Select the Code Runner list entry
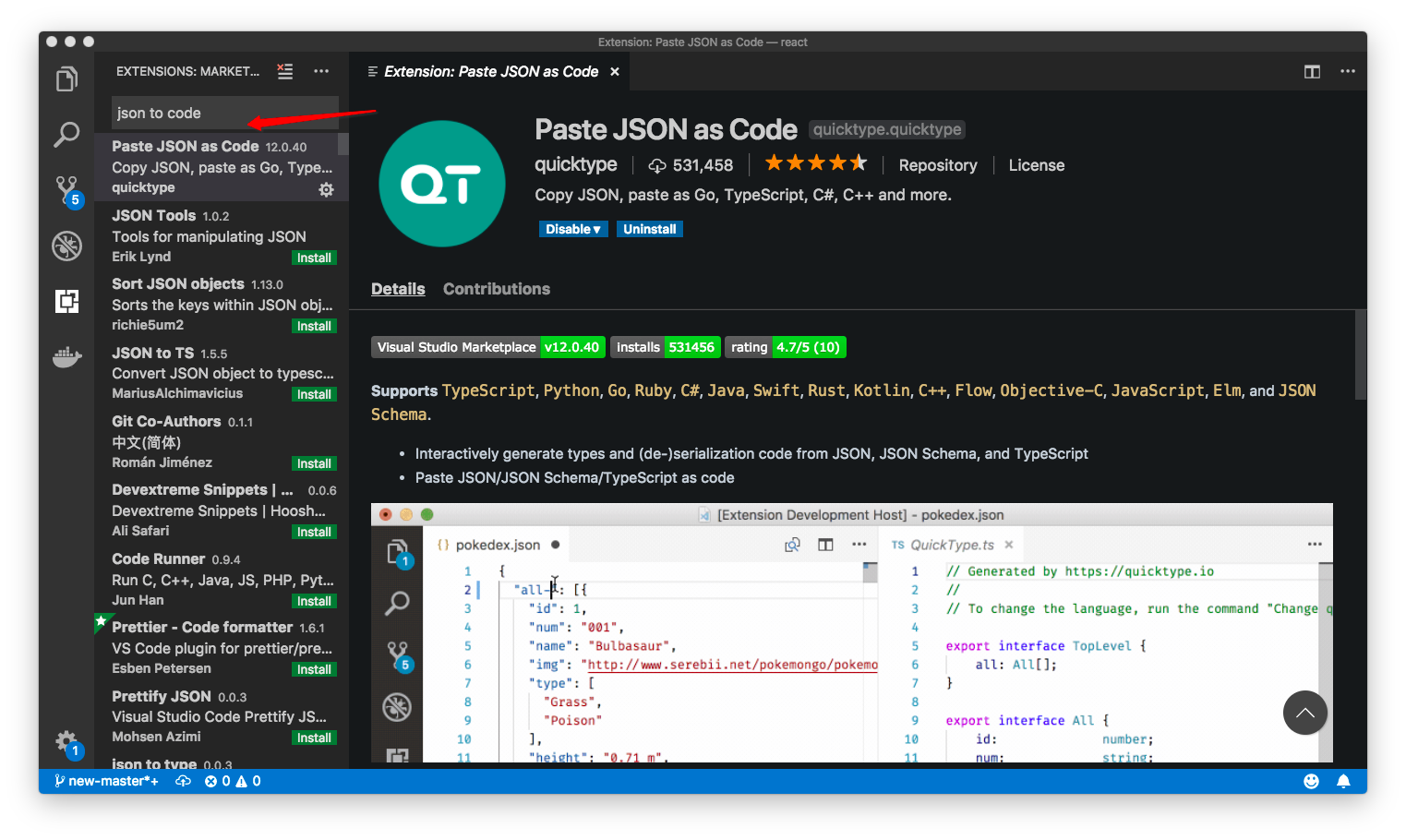1406x840 pixels. 221,579
